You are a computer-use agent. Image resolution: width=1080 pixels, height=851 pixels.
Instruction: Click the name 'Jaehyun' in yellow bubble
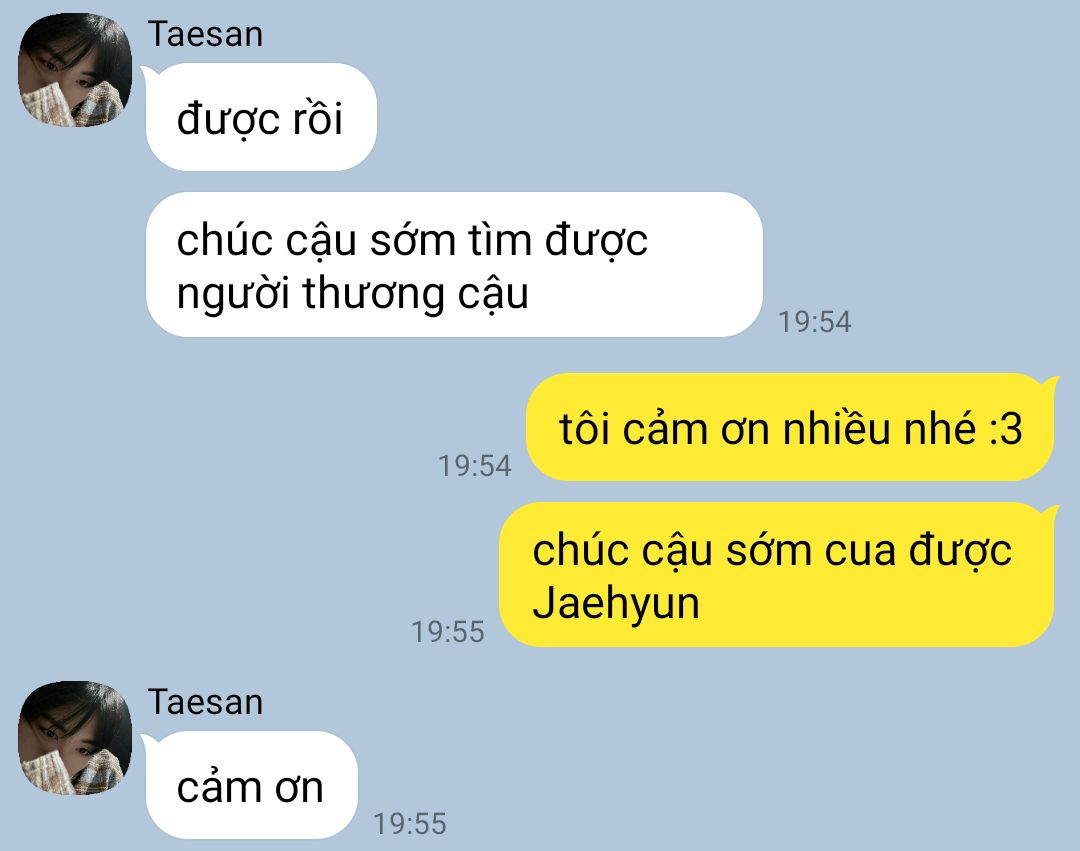616,604
